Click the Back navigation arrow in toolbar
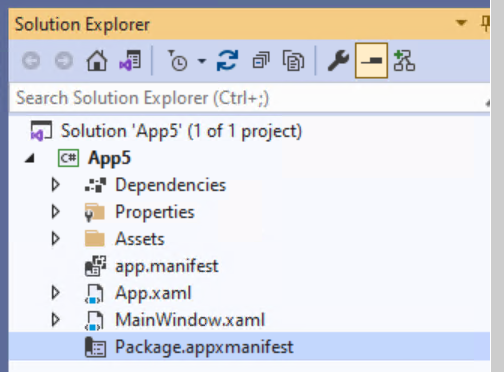This screenshot has height=372, width=504. pos(31,61)
